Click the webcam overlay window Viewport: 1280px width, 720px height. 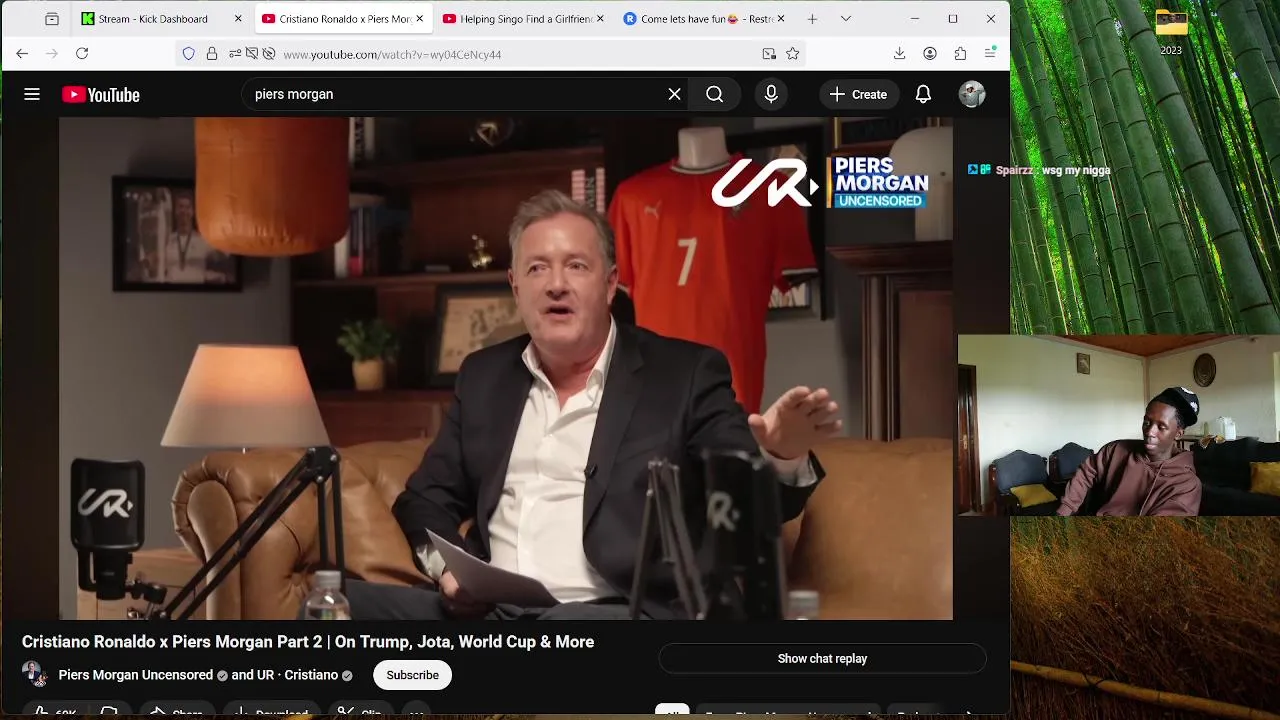click(1119, 425)
